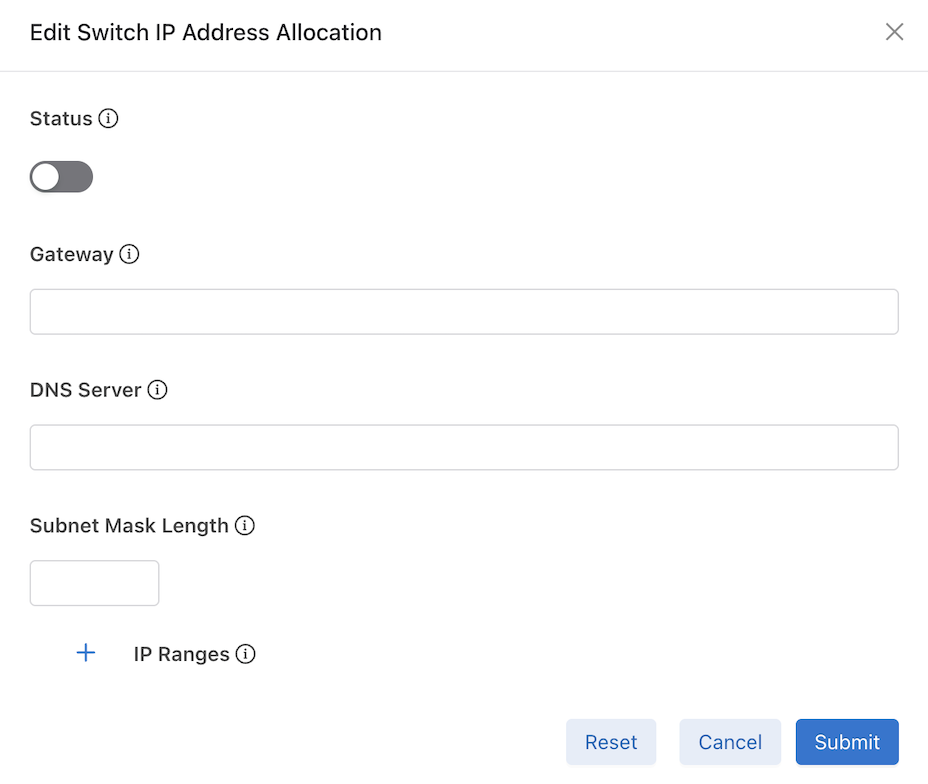The height and width of the screenshot is (784, 928).
Task: Click the info icon next to Status
Action: [109, 119]
